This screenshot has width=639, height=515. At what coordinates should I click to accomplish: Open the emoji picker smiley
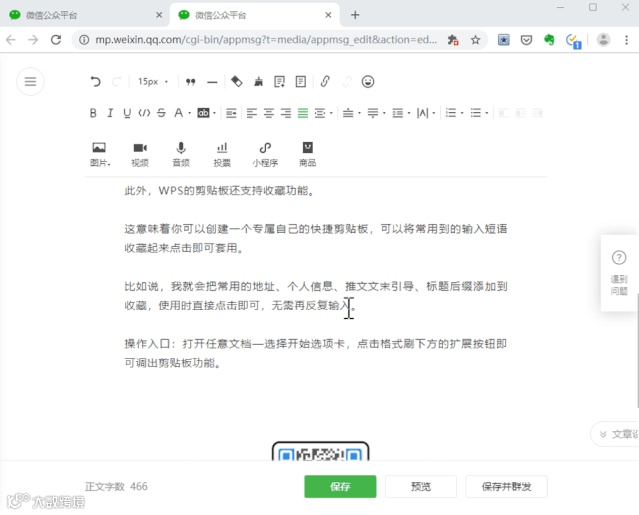coord(368,81)
